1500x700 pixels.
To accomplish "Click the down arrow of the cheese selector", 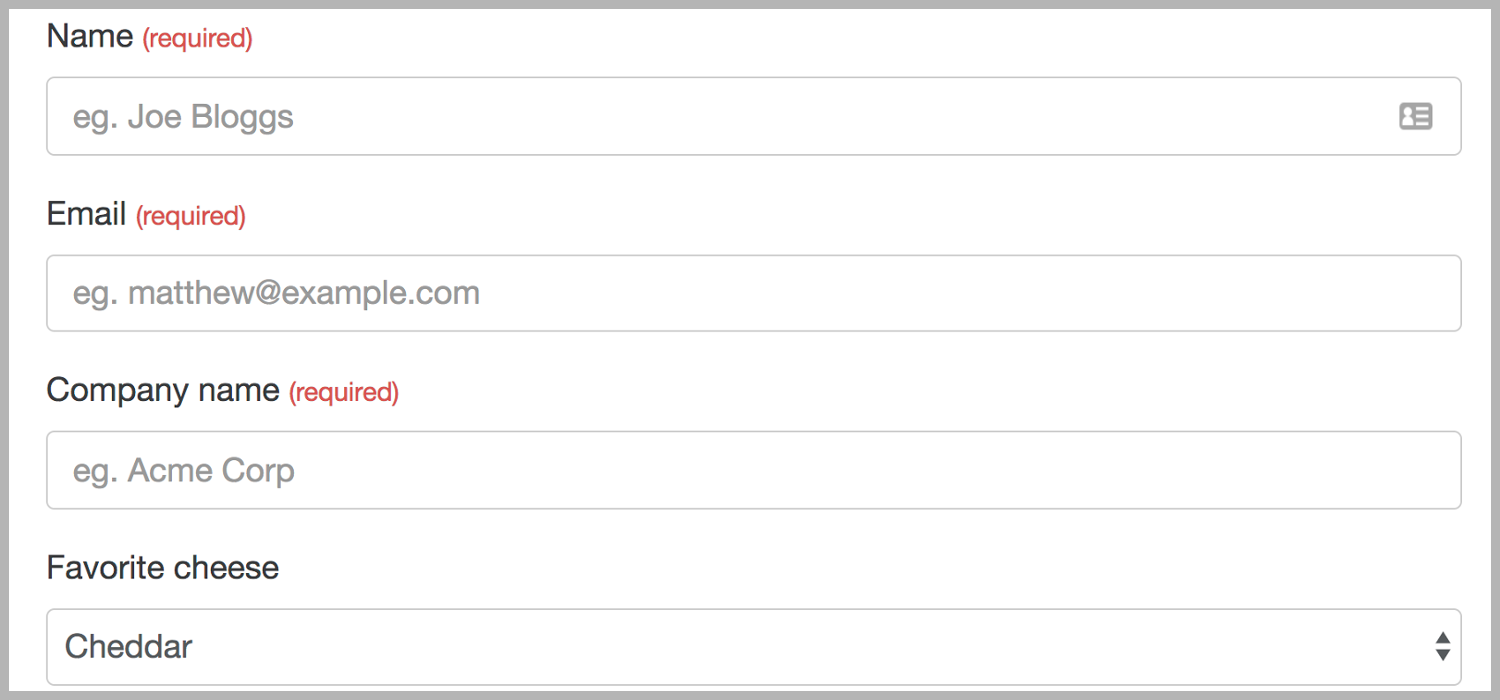I will click(1442, 655).
